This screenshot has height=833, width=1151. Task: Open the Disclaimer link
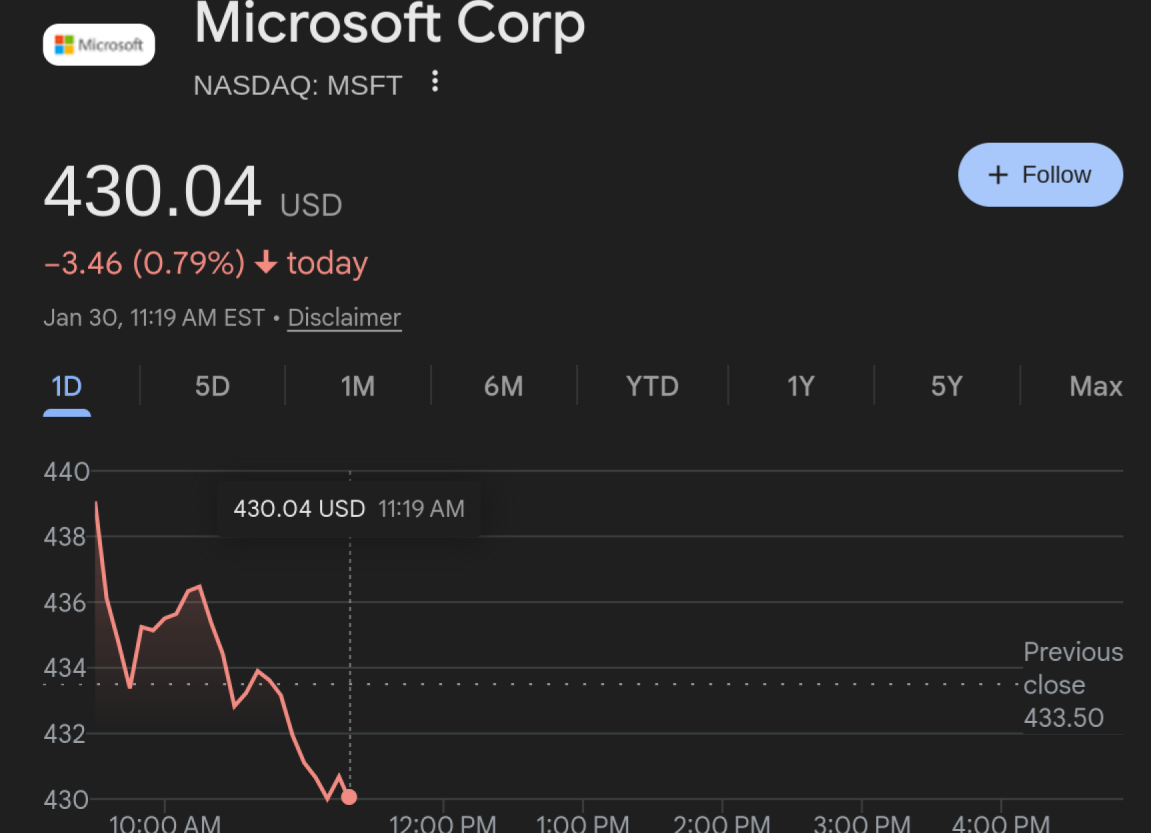pos(344,318)
